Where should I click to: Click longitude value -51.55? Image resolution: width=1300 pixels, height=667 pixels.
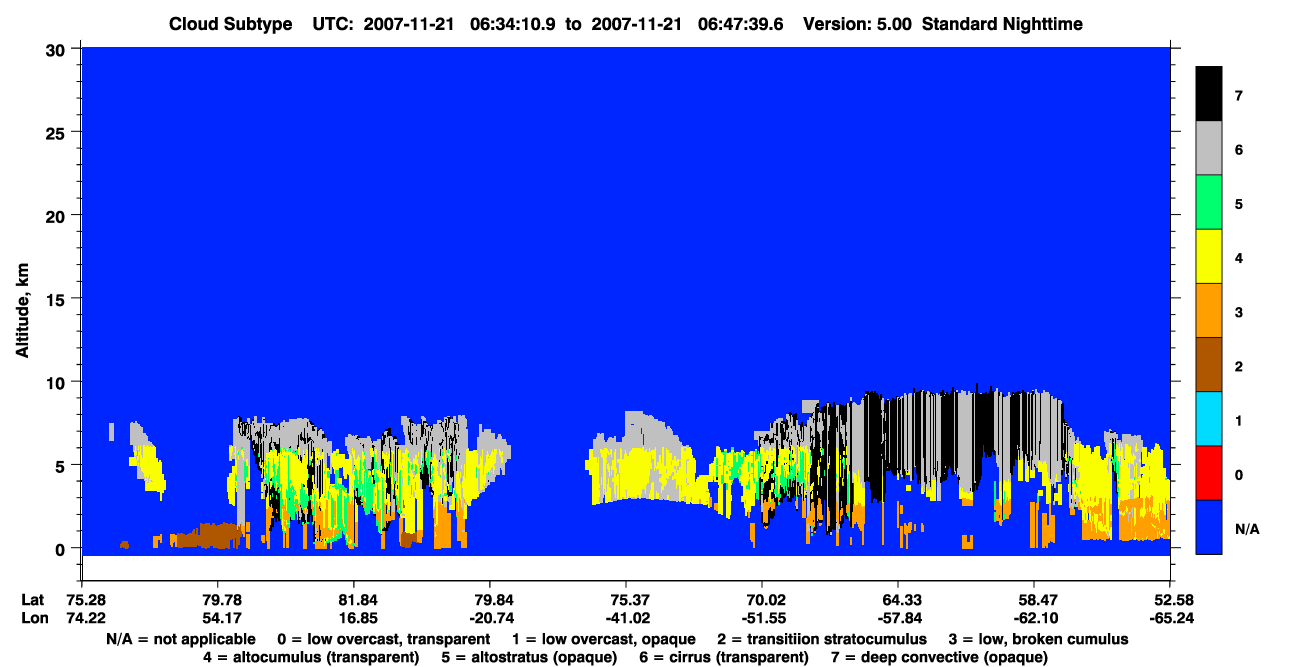click(762, 618)
